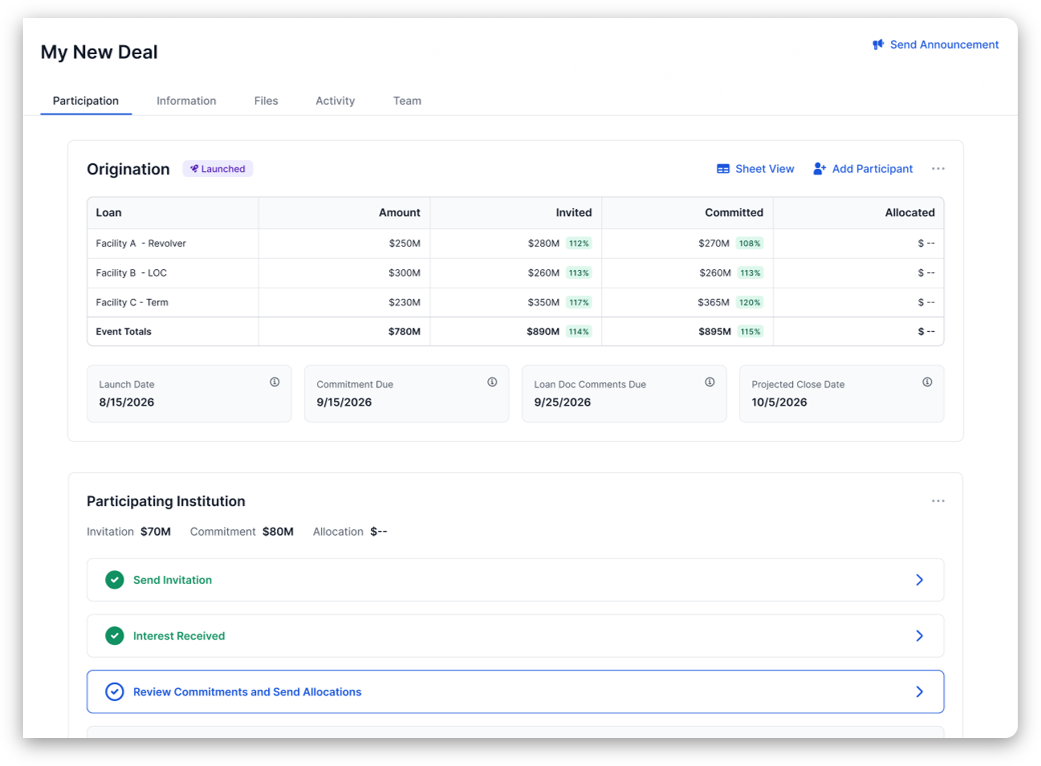
Task: Click the $80M commitment value
Action: click(x=278, y=532)
